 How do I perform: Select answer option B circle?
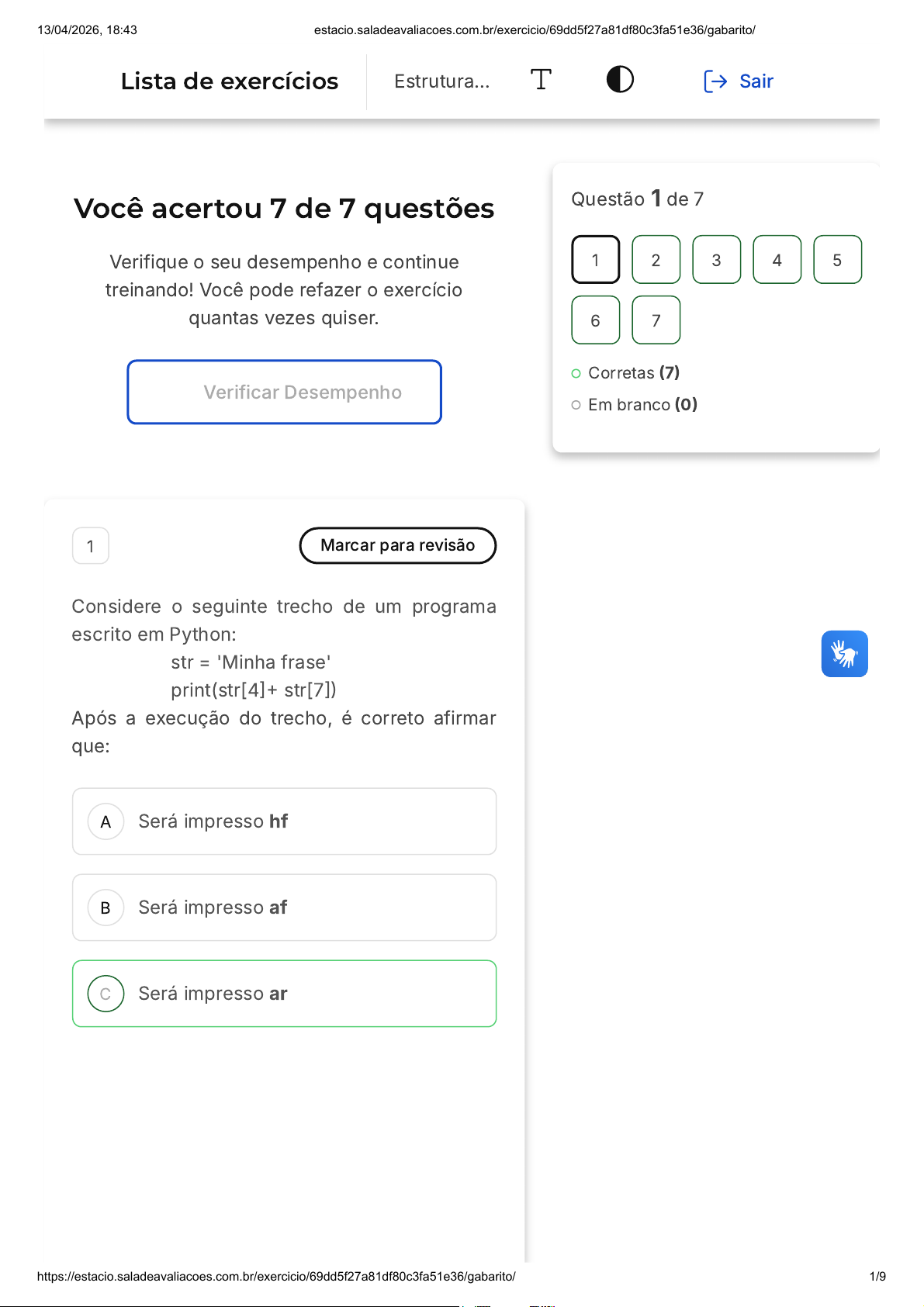(x=106, y=908)
